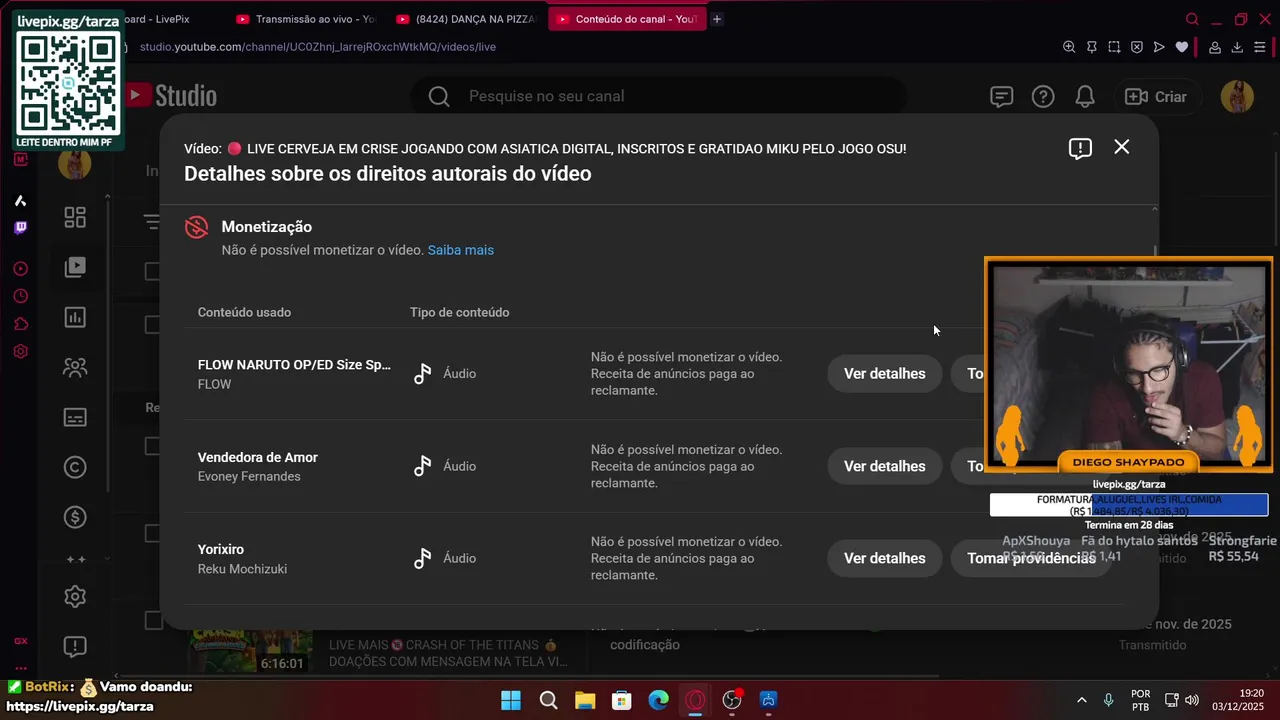Open comments icon in Studio header

pyautogui.click(x=1001, y=97)
